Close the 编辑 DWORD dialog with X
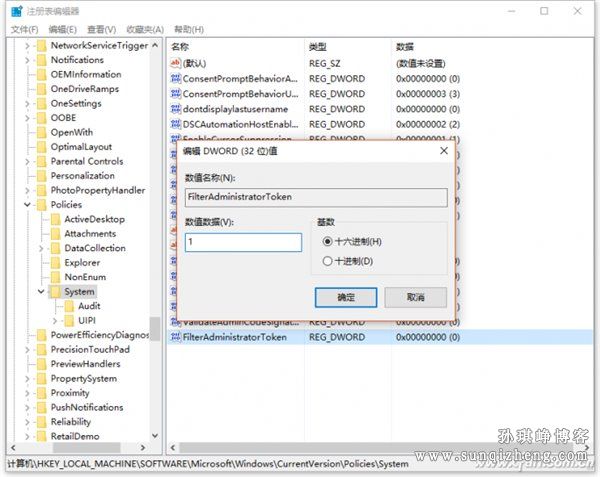The height and width of the screenshot is (477, 600). tap(444, 151)
